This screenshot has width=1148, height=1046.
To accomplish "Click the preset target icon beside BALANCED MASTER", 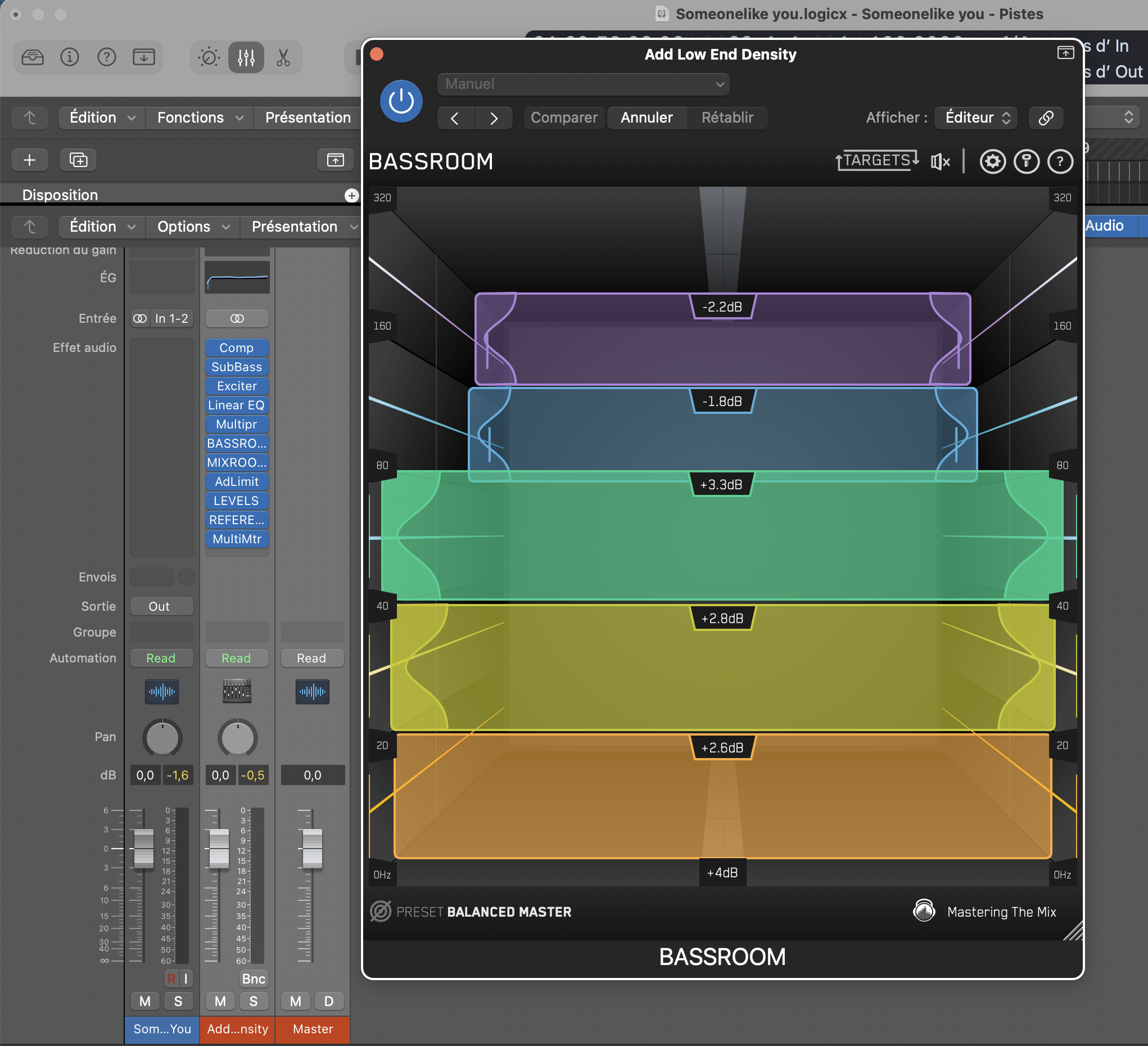I will pos(381,911).
